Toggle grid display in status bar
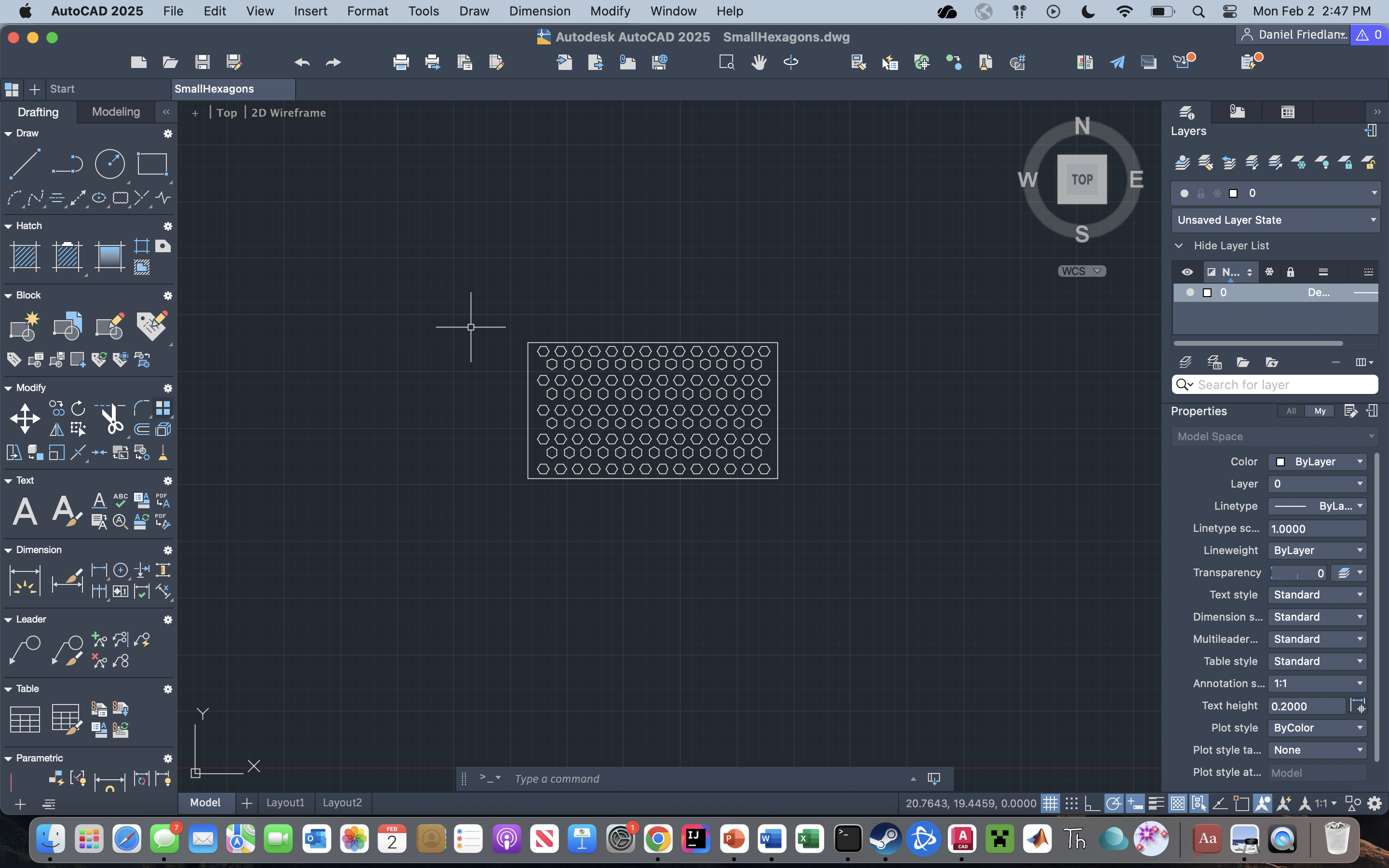The width and height of the screenshot is (1389, 868). point(1050,803)
